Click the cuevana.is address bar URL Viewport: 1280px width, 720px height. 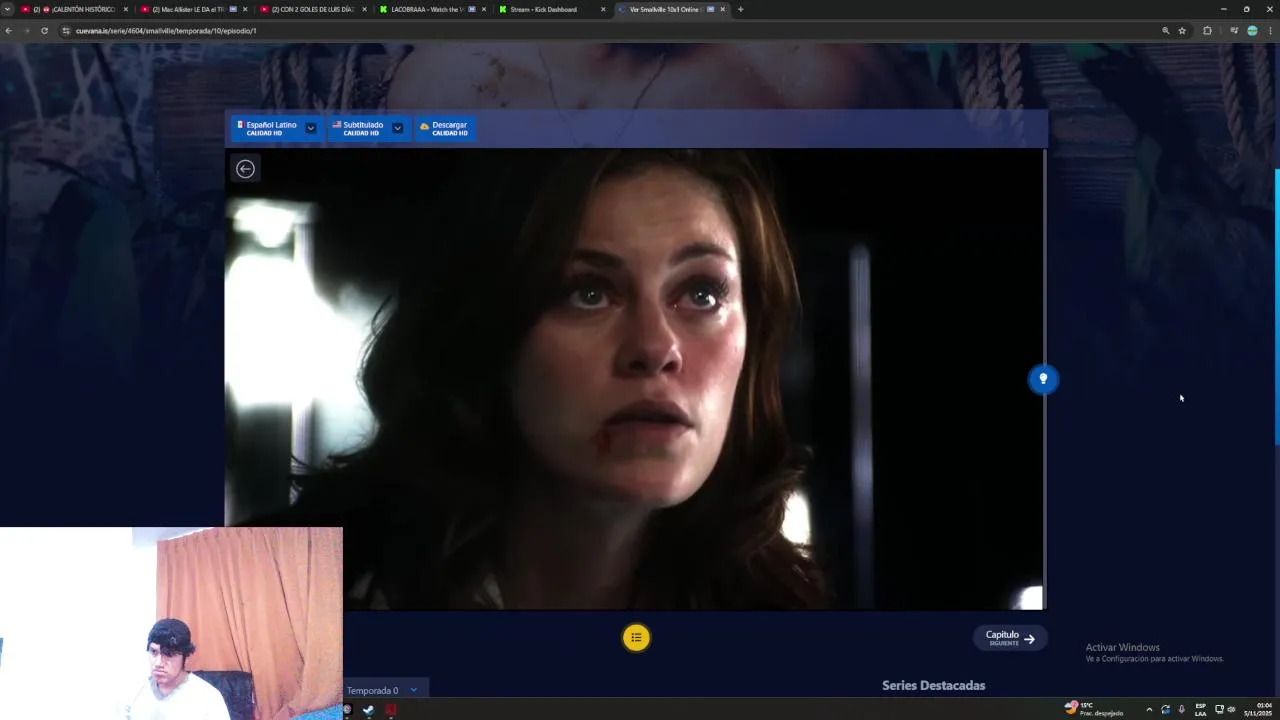pyautogui.click(x=166, y=31)
